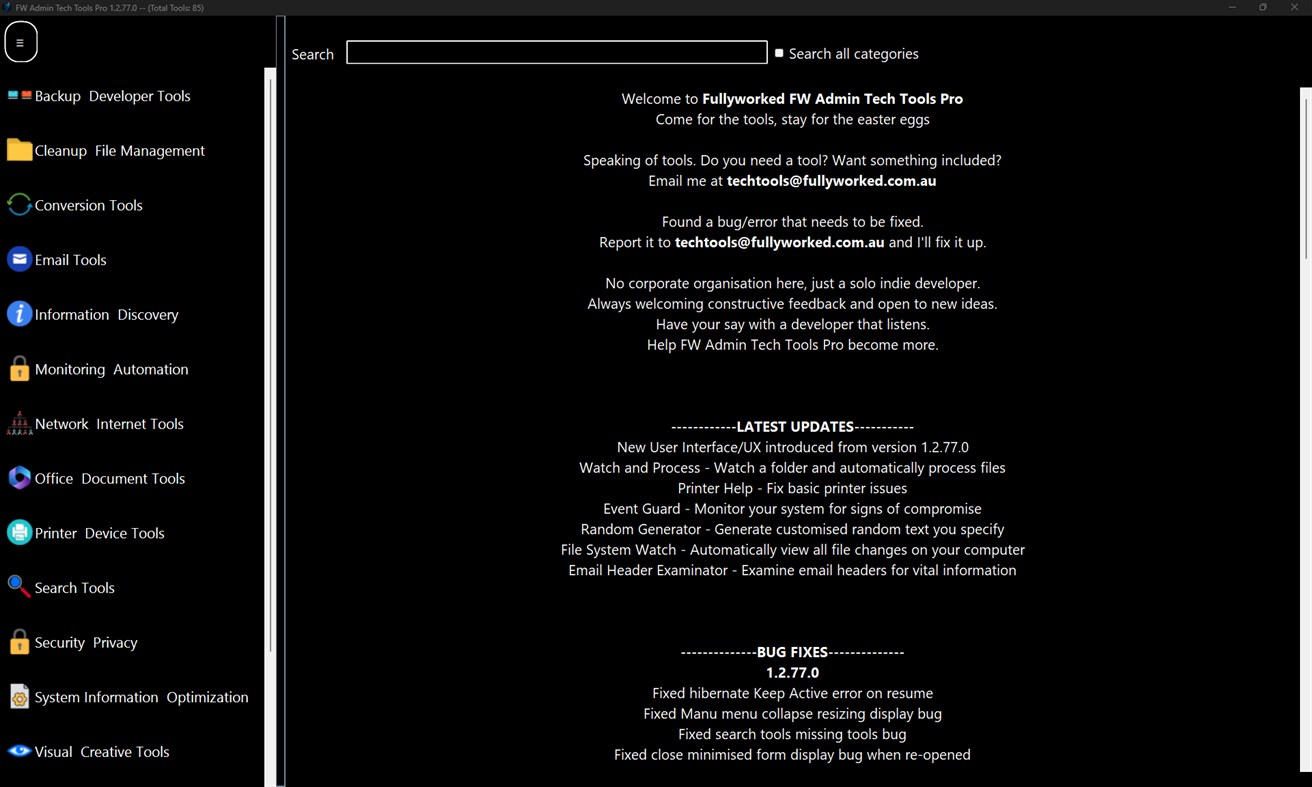1312x787 pixels.
Task: Click 'New User Interface/UX introduced' line
Action: click(x=792, y=447)
